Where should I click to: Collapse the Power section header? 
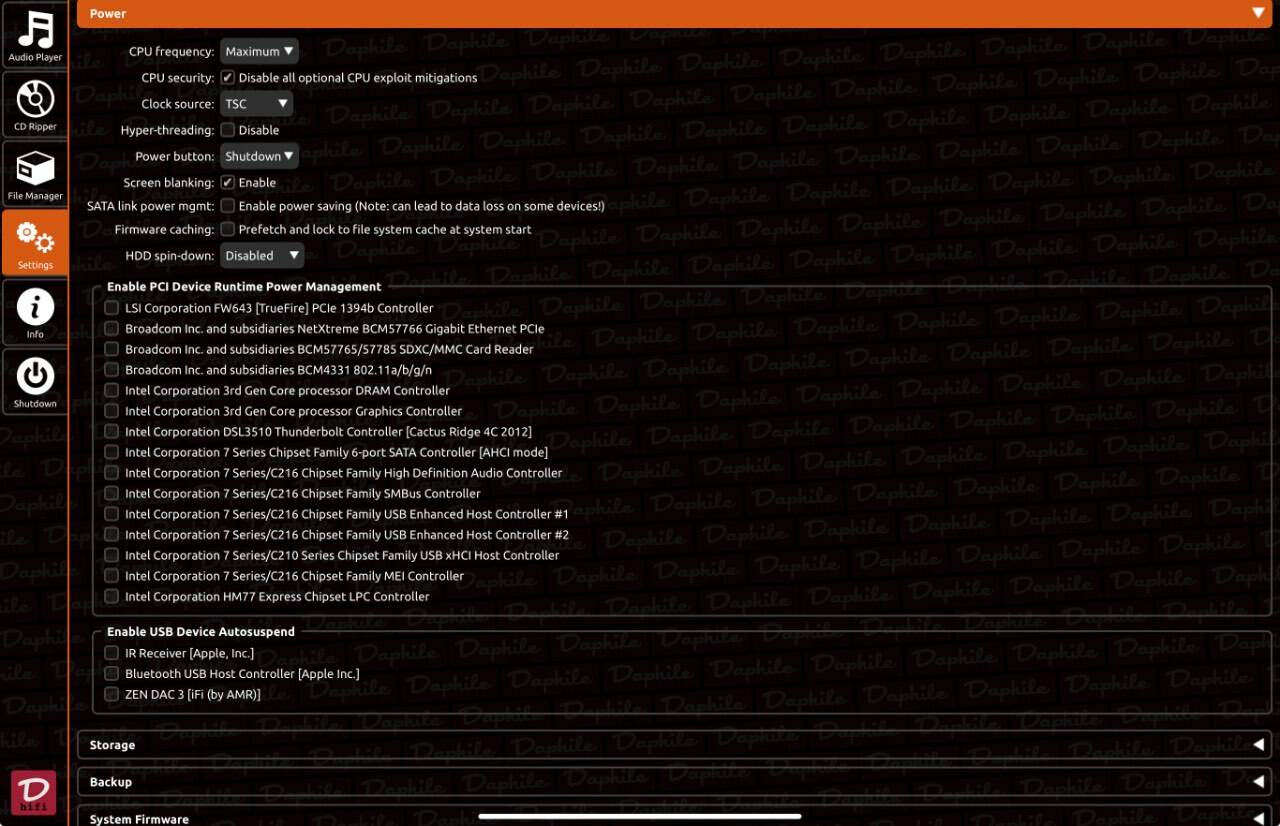click(674, 14)
